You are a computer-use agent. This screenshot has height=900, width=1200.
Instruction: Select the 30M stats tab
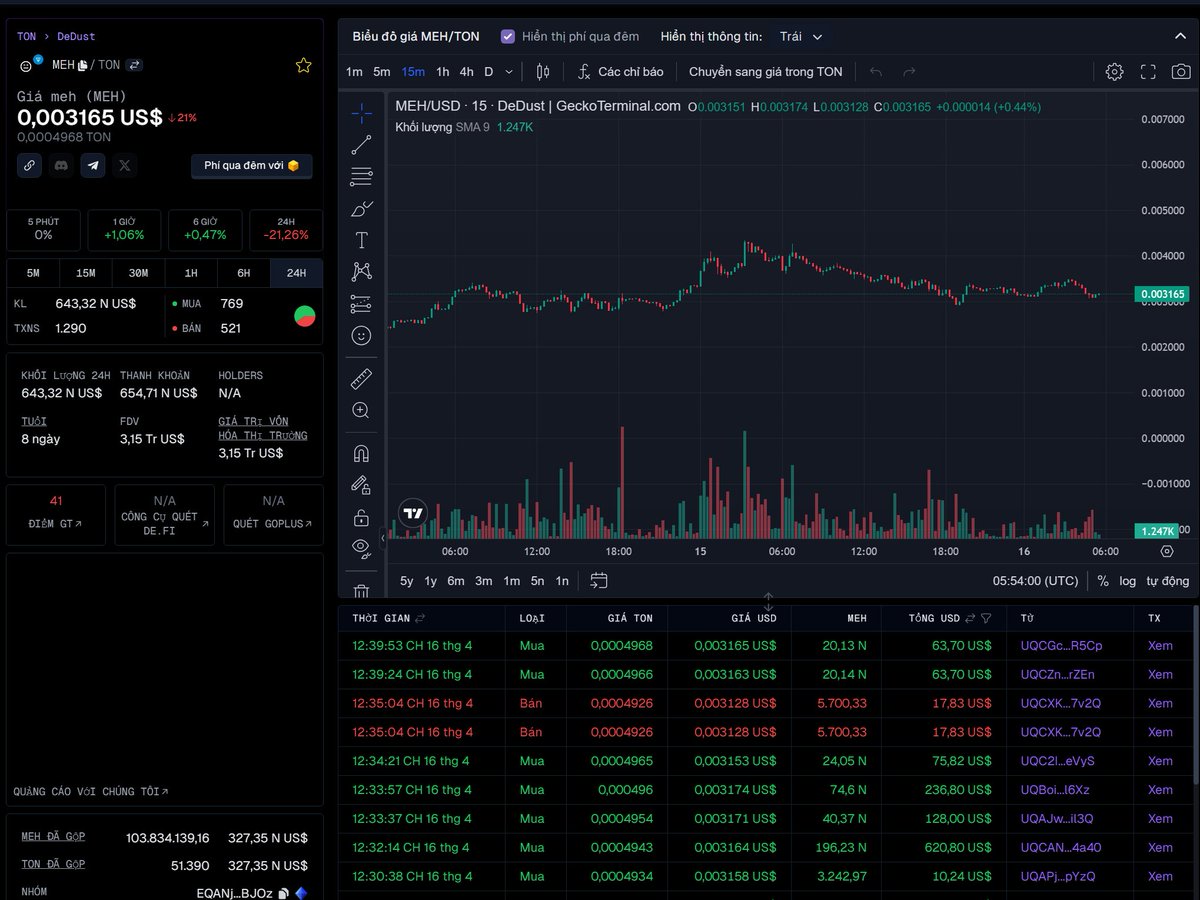click(138, 273)
